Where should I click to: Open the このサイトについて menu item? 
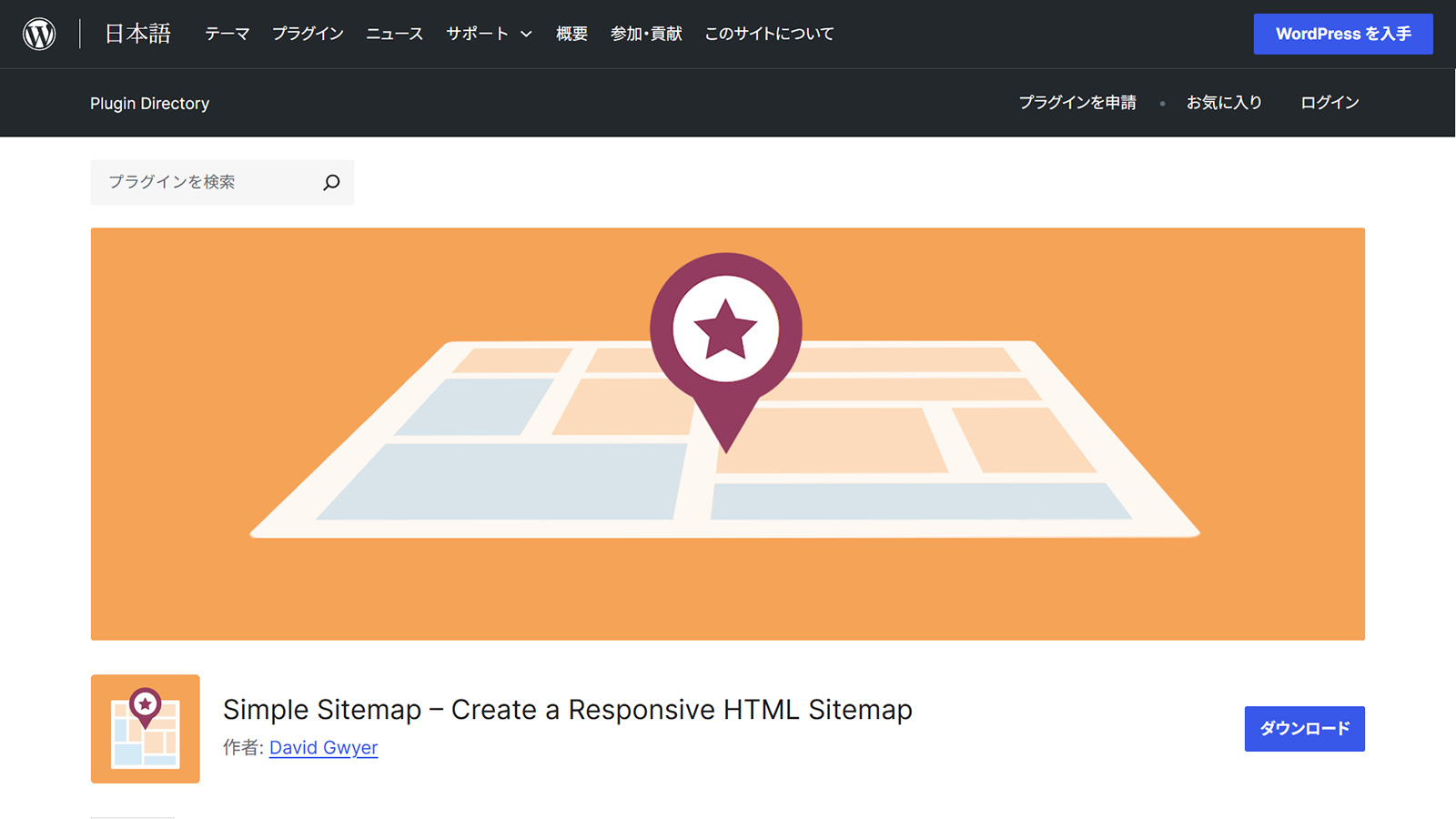[769, 34]
